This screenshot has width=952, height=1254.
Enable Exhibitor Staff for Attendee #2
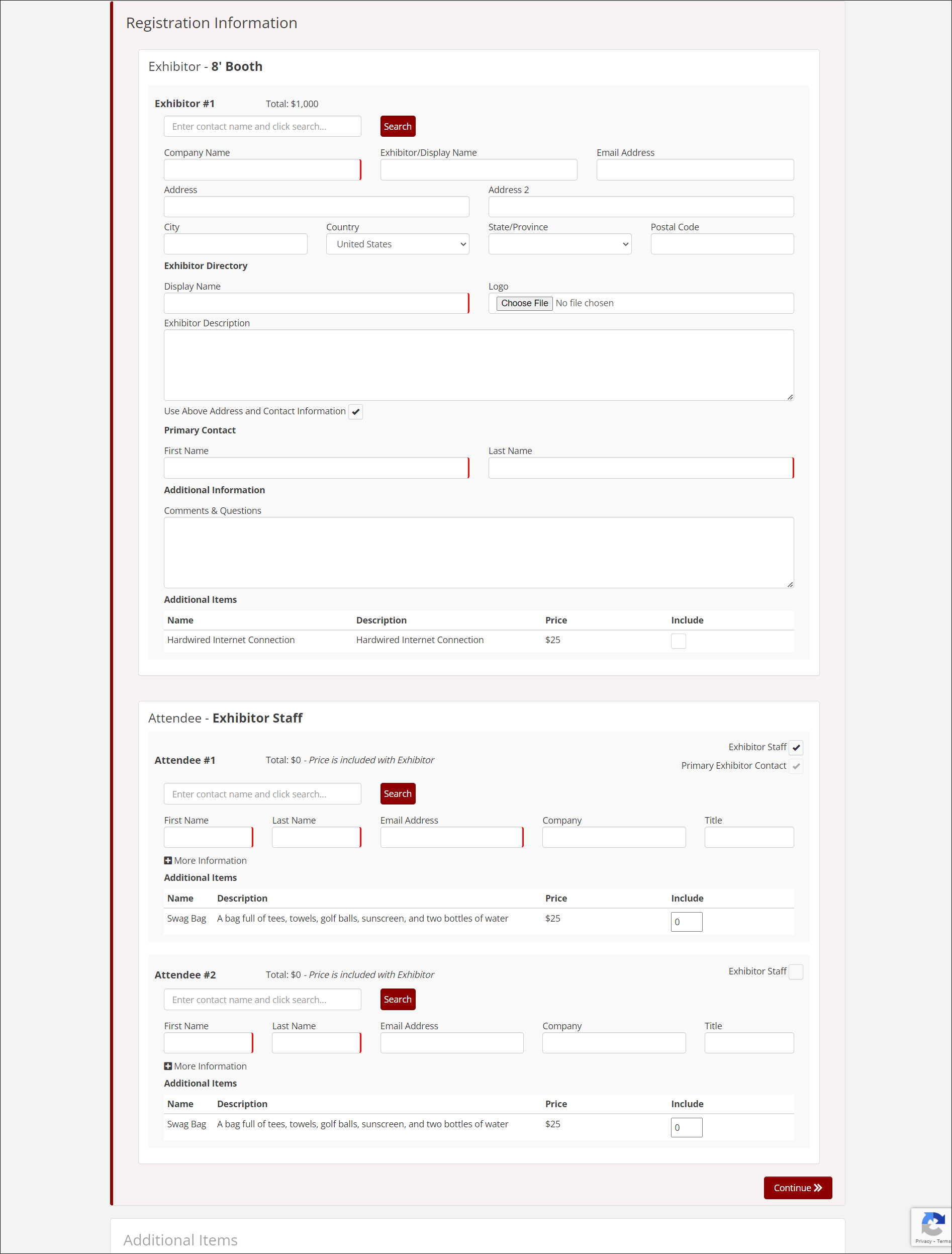[796, 972]
